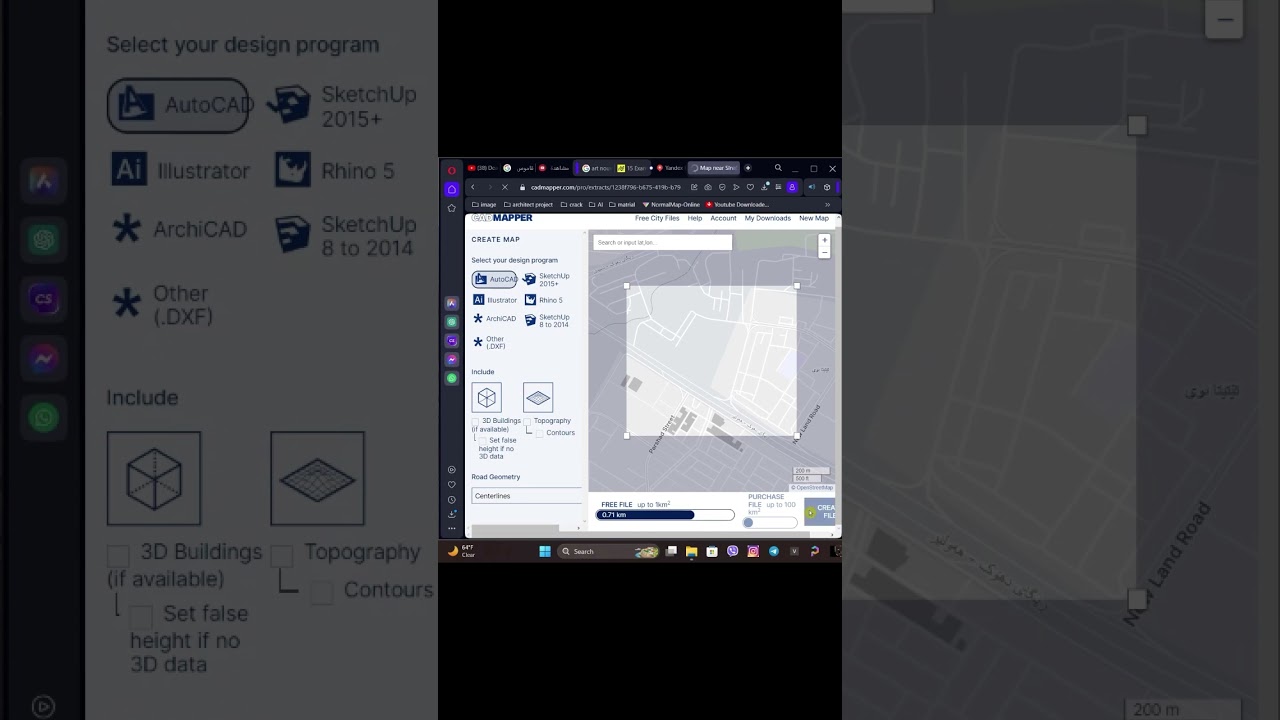Screen dimensions: 1280x720
Task: Open the sidebar history clock
Action: [451, 499]
